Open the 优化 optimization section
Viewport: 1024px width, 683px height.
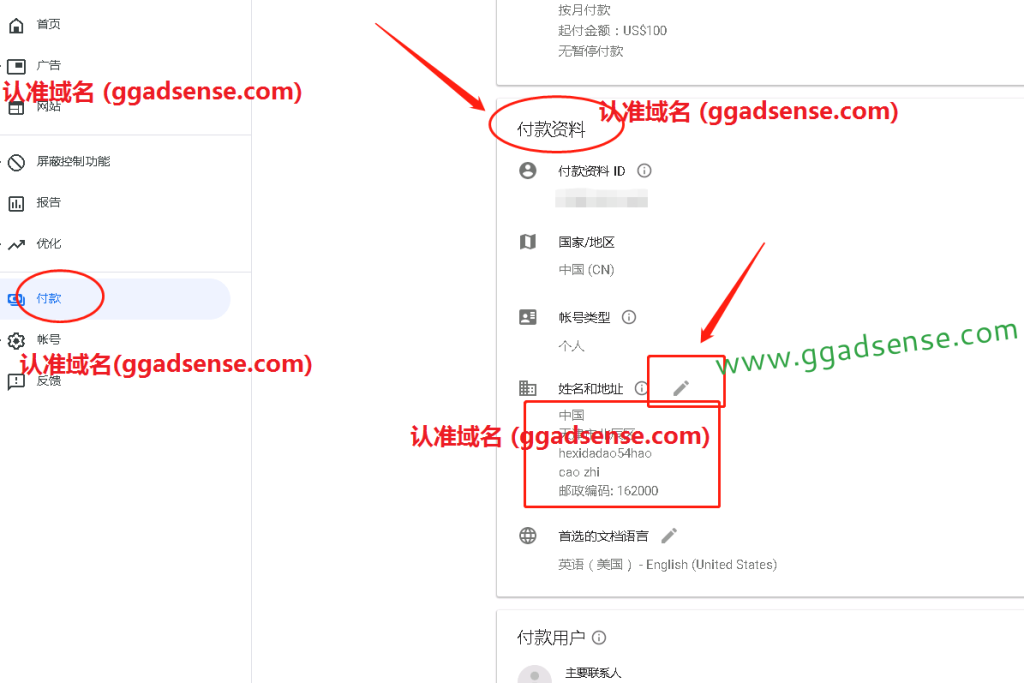pos(48,244)
